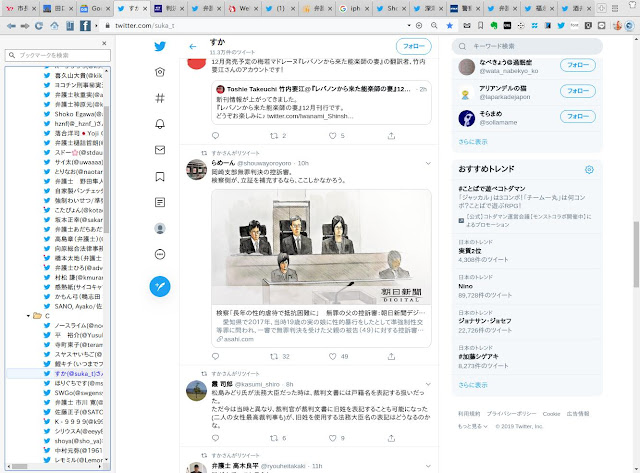
Task: Open Profile icon in Twitter sidebar
Action: tap(160, 228)
